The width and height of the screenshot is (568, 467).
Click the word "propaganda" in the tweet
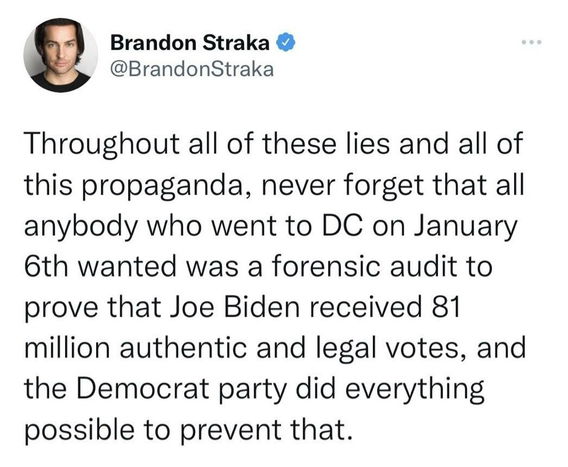pos(162,186)
